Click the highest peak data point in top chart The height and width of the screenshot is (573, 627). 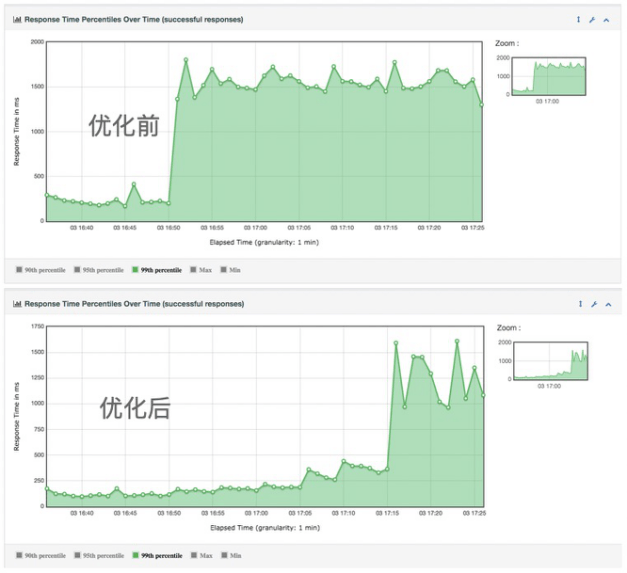coord(186,60)
